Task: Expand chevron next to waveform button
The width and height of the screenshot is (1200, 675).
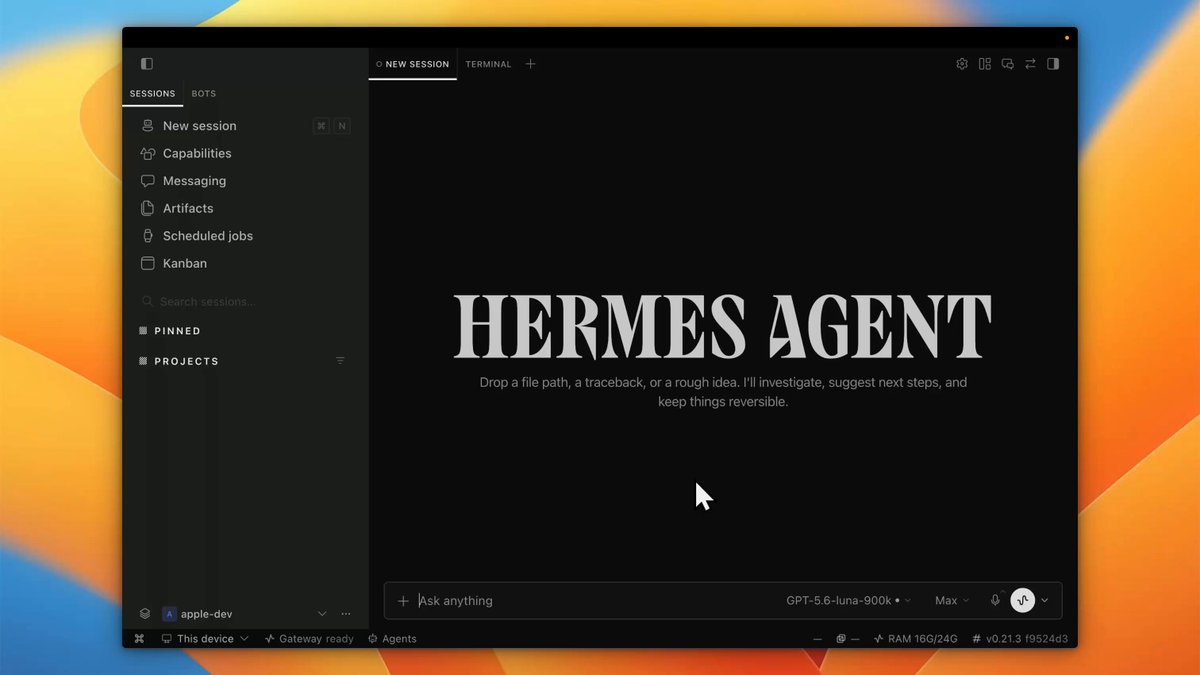Action: (1045, 601)
